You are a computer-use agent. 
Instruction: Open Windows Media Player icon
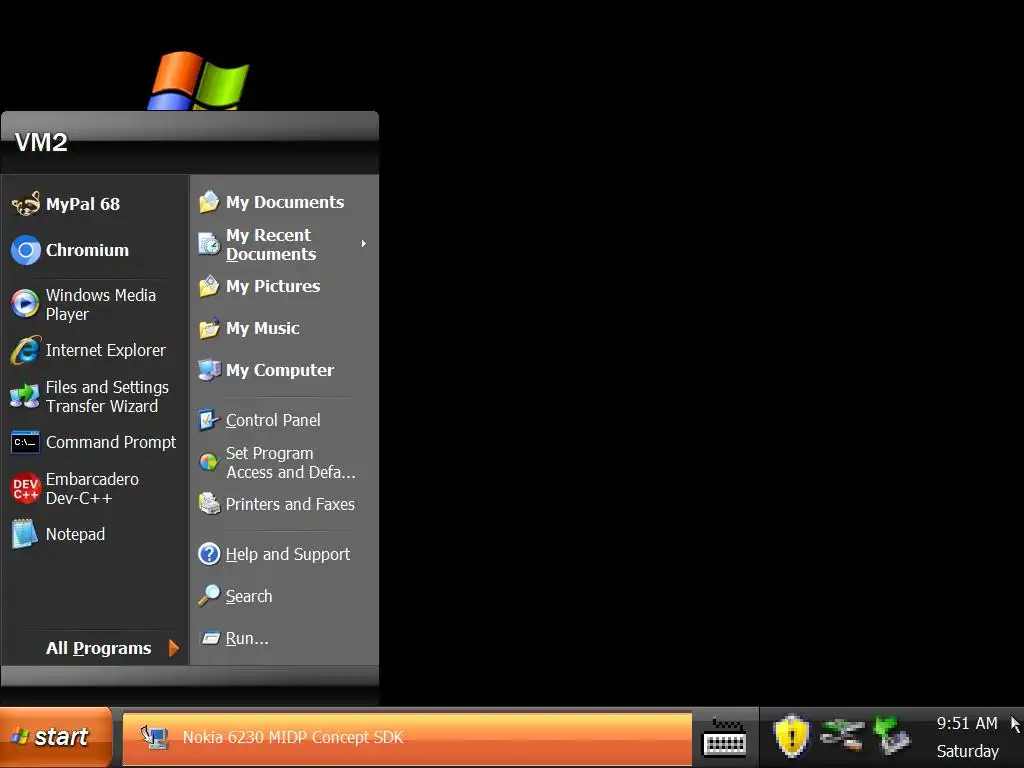tap(26, 304)
